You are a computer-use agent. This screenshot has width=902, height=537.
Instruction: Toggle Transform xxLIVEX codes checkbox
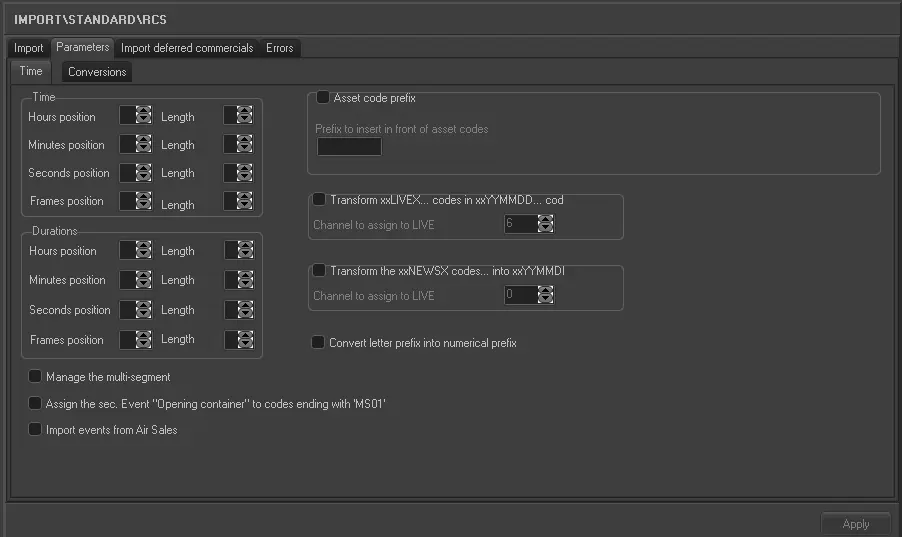pos(319,200)
